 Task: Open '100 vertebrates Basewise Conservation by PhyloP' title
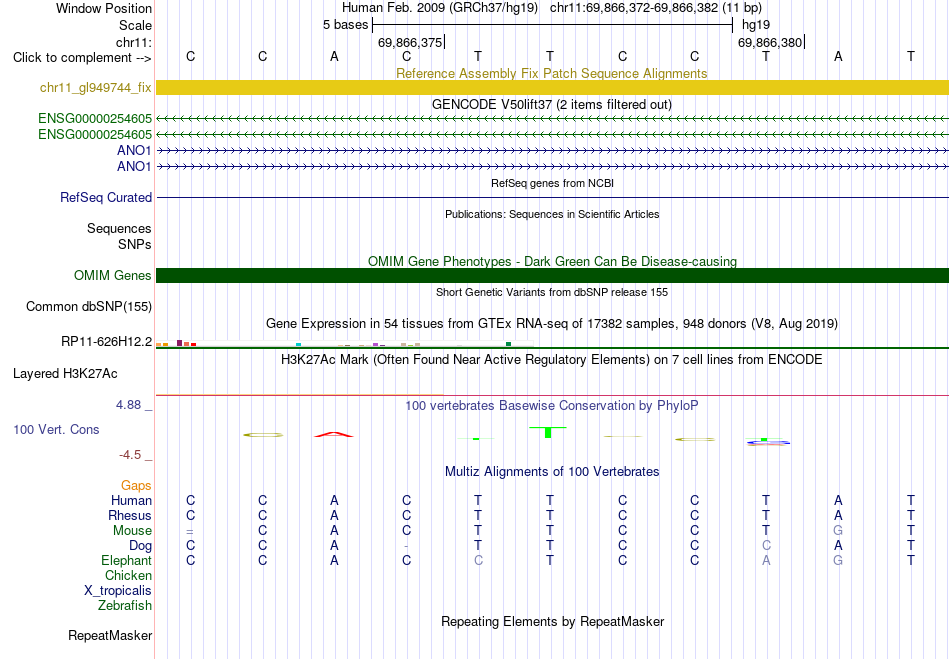tap(552, 406)
